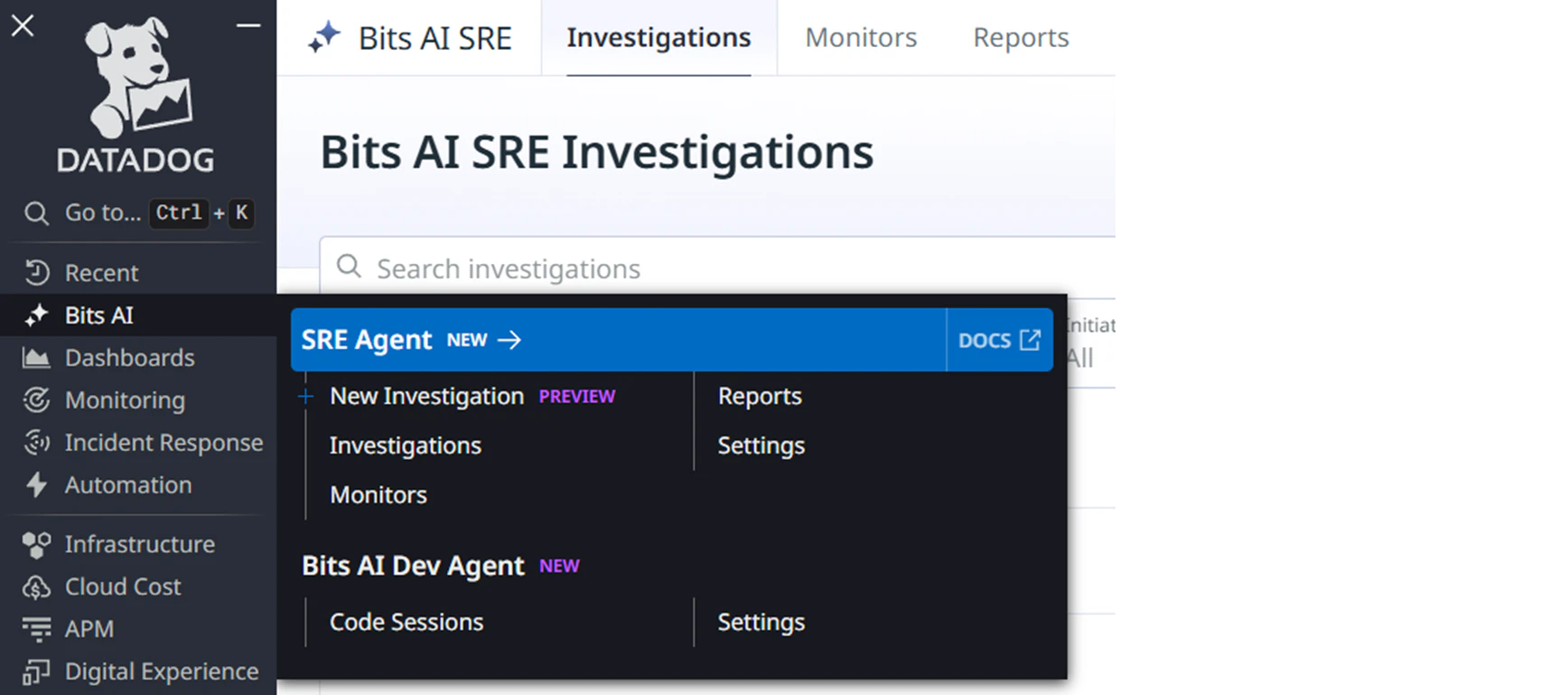Click the Bits AI SRE header title
The width and height of the screenshot is (1568, 695).
(x=435, y=38)
